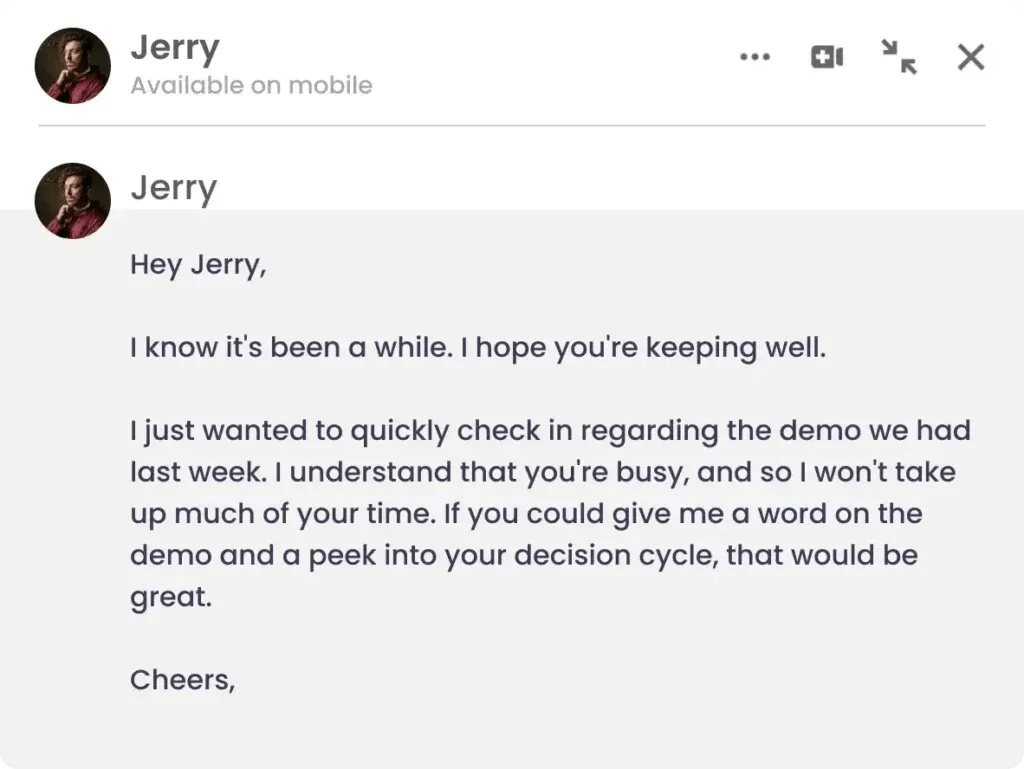
Task: Click the camera-with-plus icon in the header
Action: [x=827, y=57]
